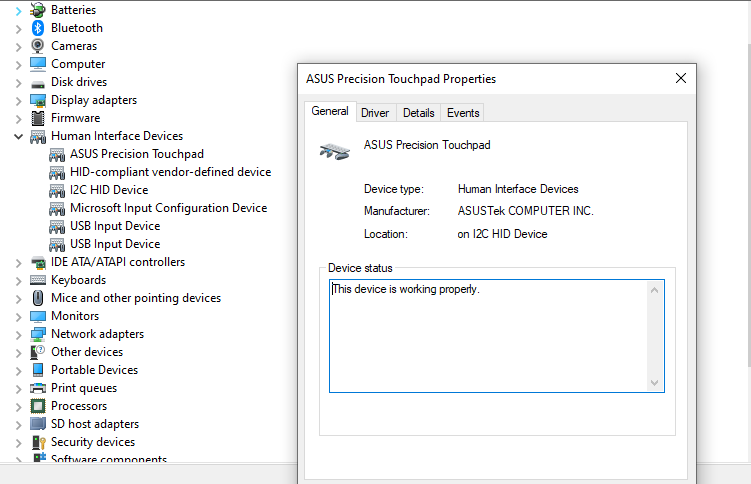Click the Keyboards category icon
The width and height of the screenshot is (751, 484).
pyautogui.click(x=38, y=280)
